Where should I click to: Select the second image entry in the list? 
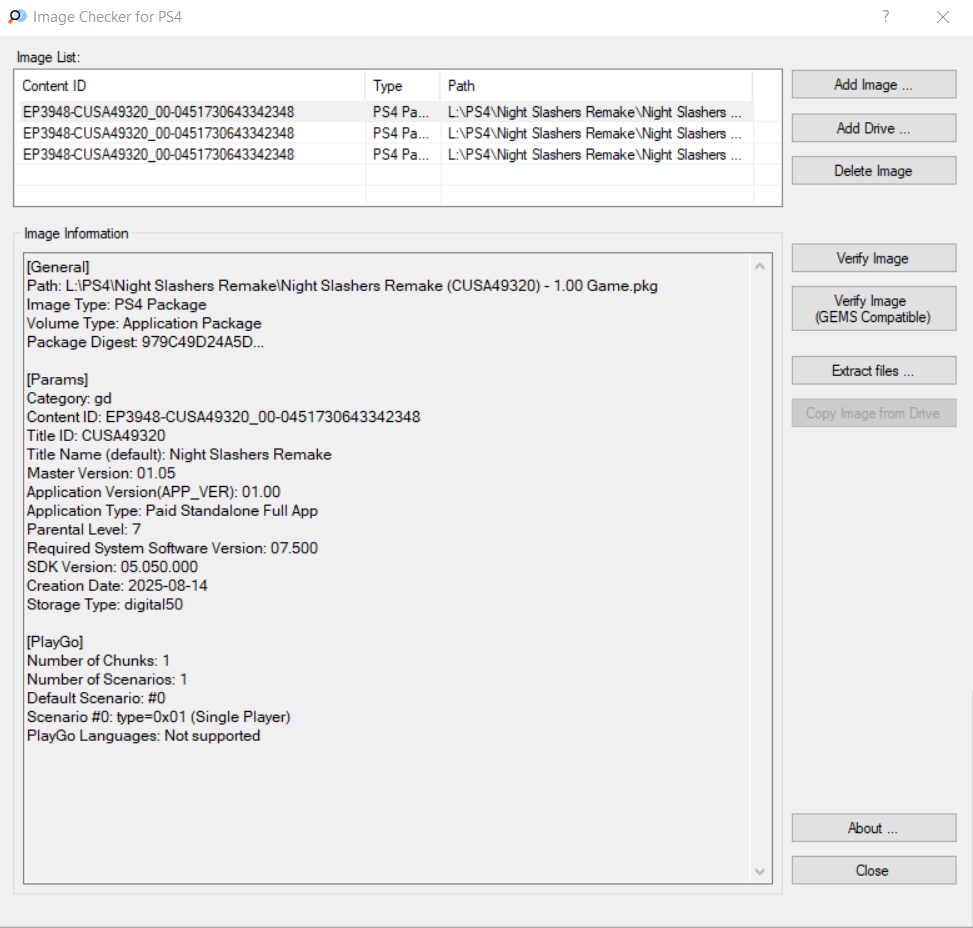[159, 133]
